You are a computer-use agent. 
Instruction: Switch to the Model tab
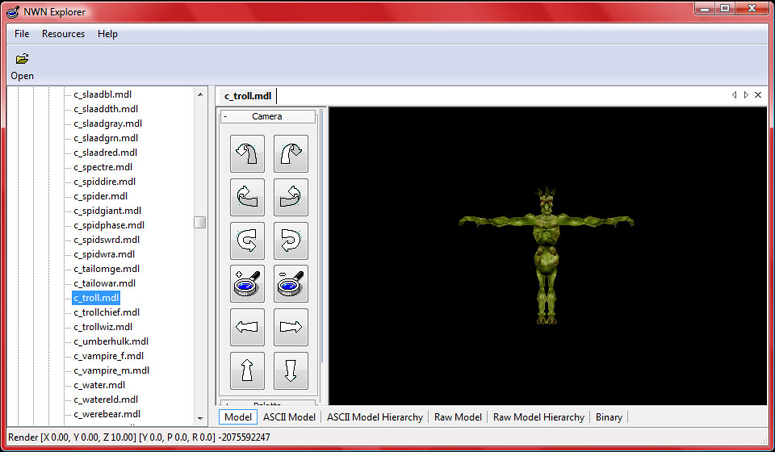238,417
